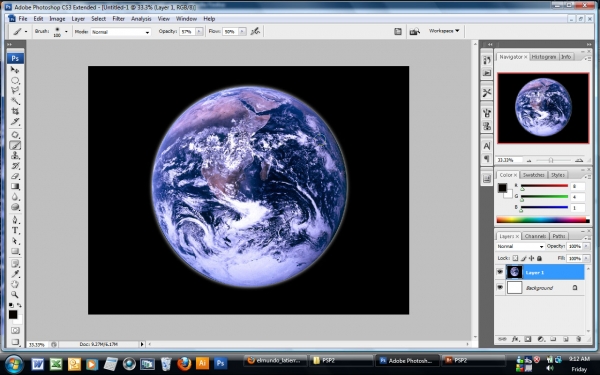
Task: Click the Go to Bridge icon
Action: click(414, 31)
